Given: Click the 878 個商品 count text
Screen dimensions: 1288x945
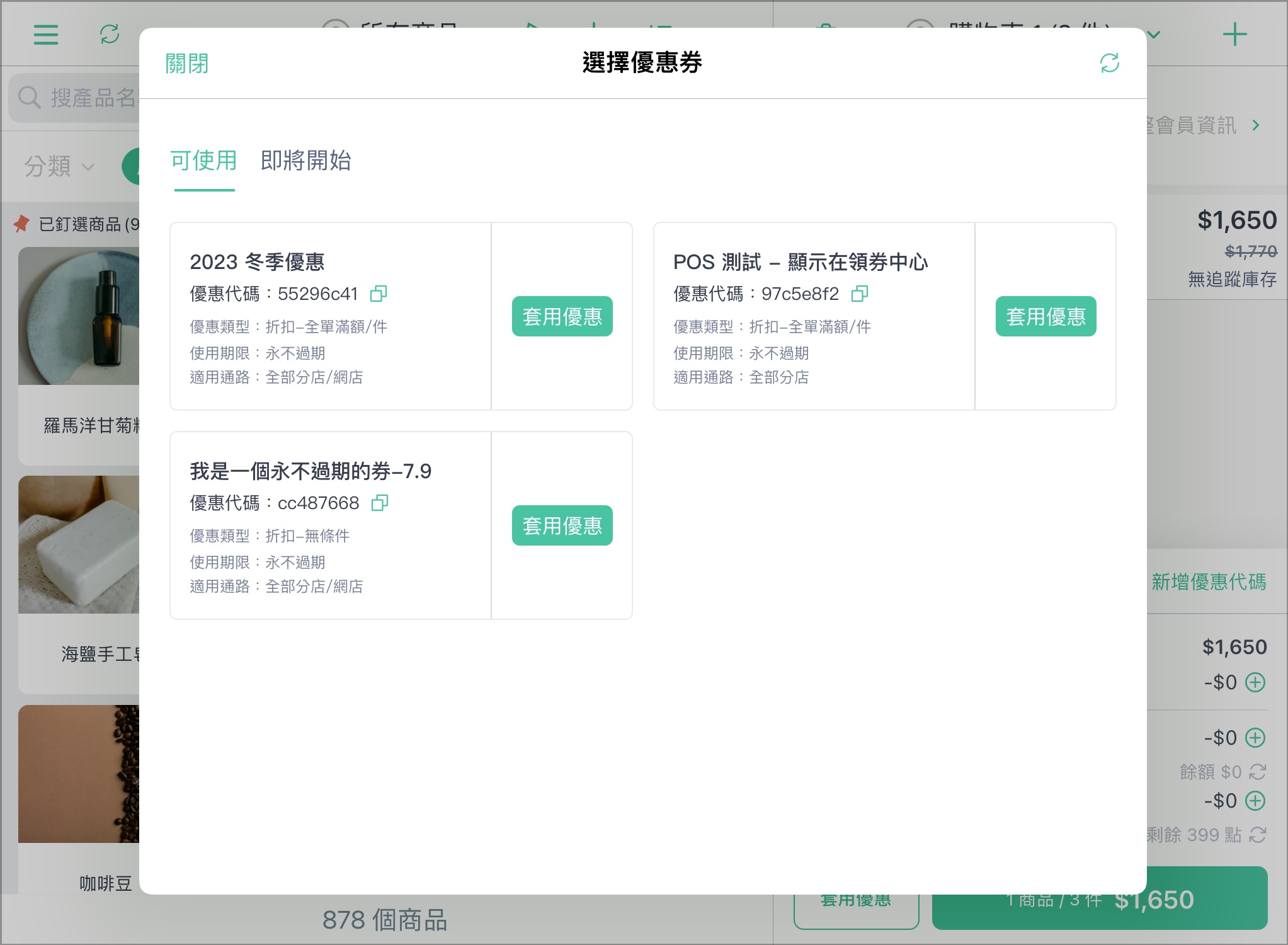Looking at the screenshot, I should [x=385, y=920].
